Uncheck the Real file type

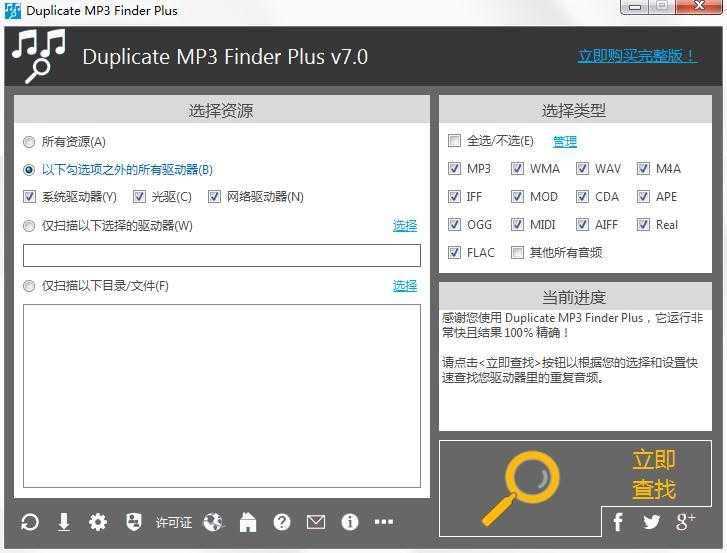[643, 225]
